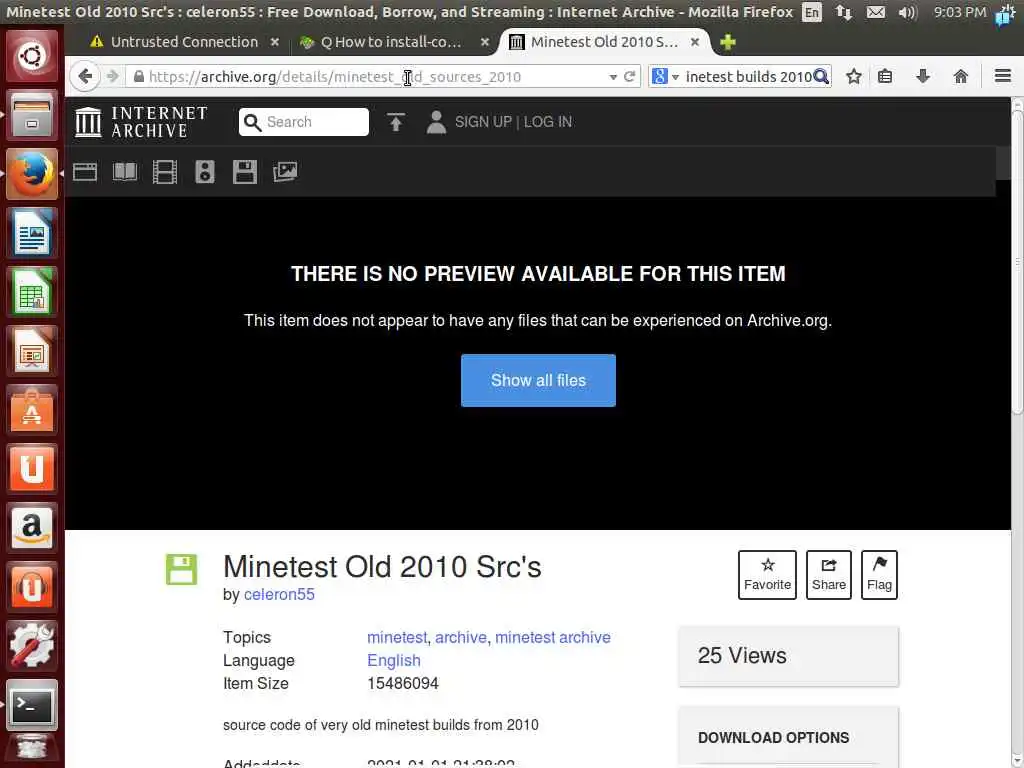1024x768 pixels.
Task: Click the LOG IN link
Action: [x=548, y=122]
